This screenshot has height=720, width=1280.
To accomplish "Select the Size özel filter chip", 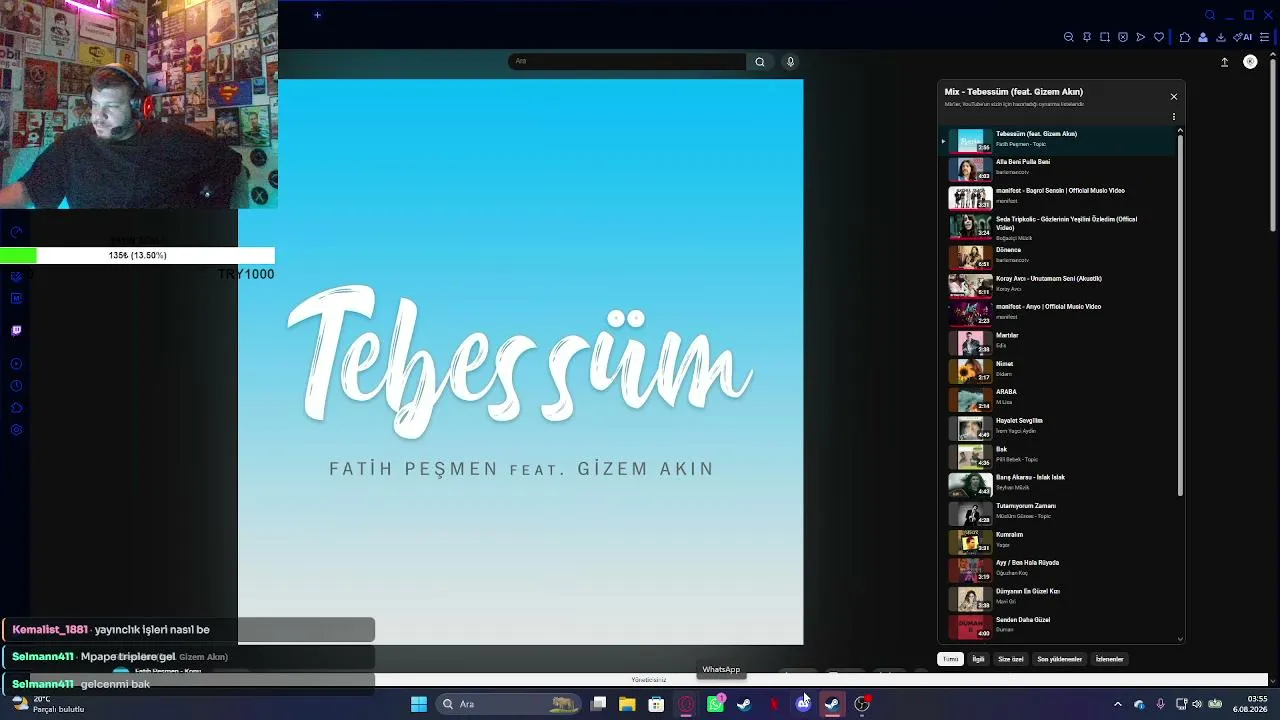I will coord(1011,659).
